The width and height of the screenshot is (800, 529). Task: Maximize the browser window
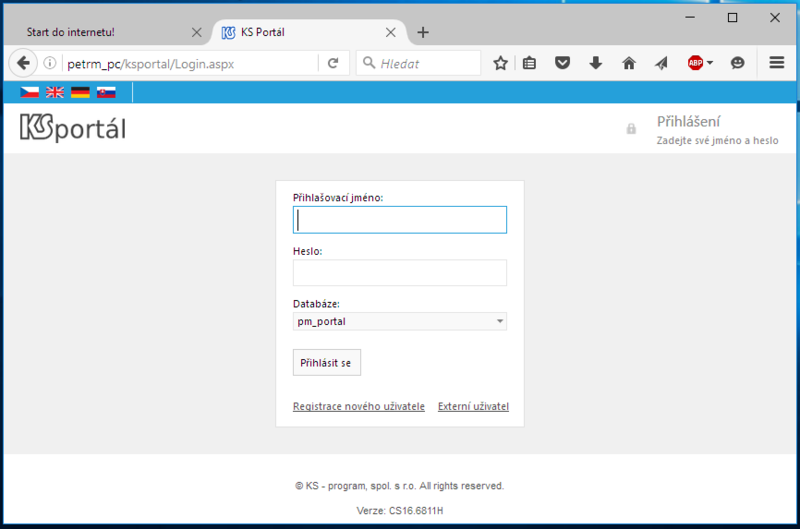tap(732, 18)
